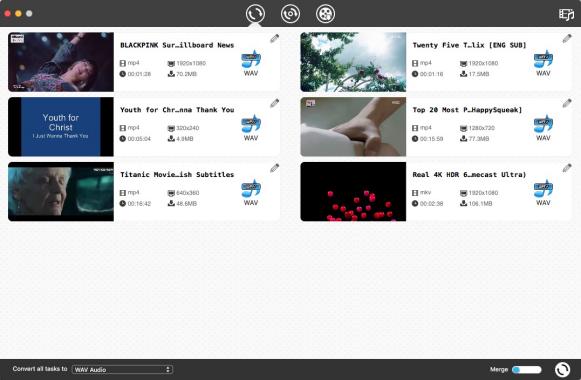Click the 70.2MB size of BLACKPINK video
581x380 pixels.
pos(186,74)
